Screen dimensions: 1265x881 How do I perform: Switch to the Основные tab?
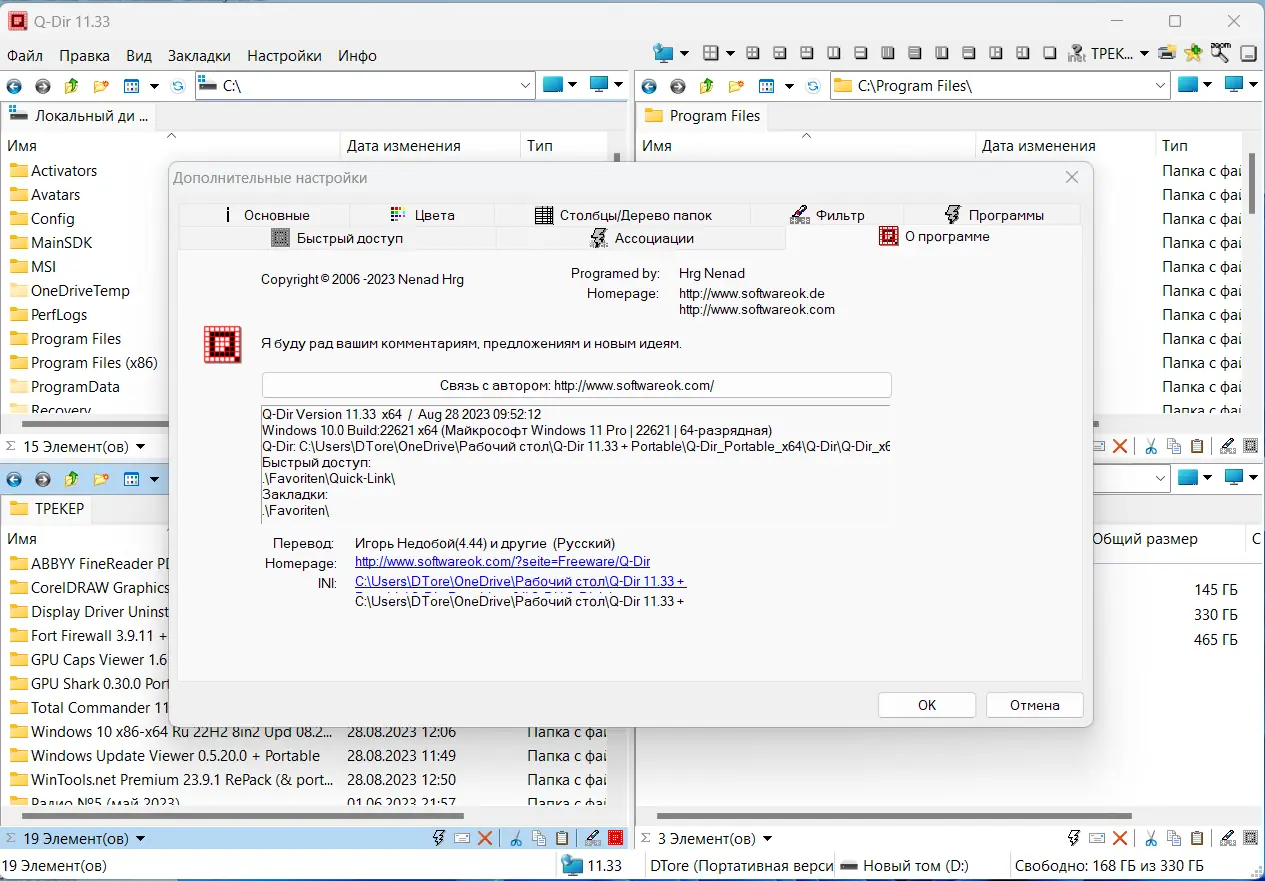(x=264, y=215)
